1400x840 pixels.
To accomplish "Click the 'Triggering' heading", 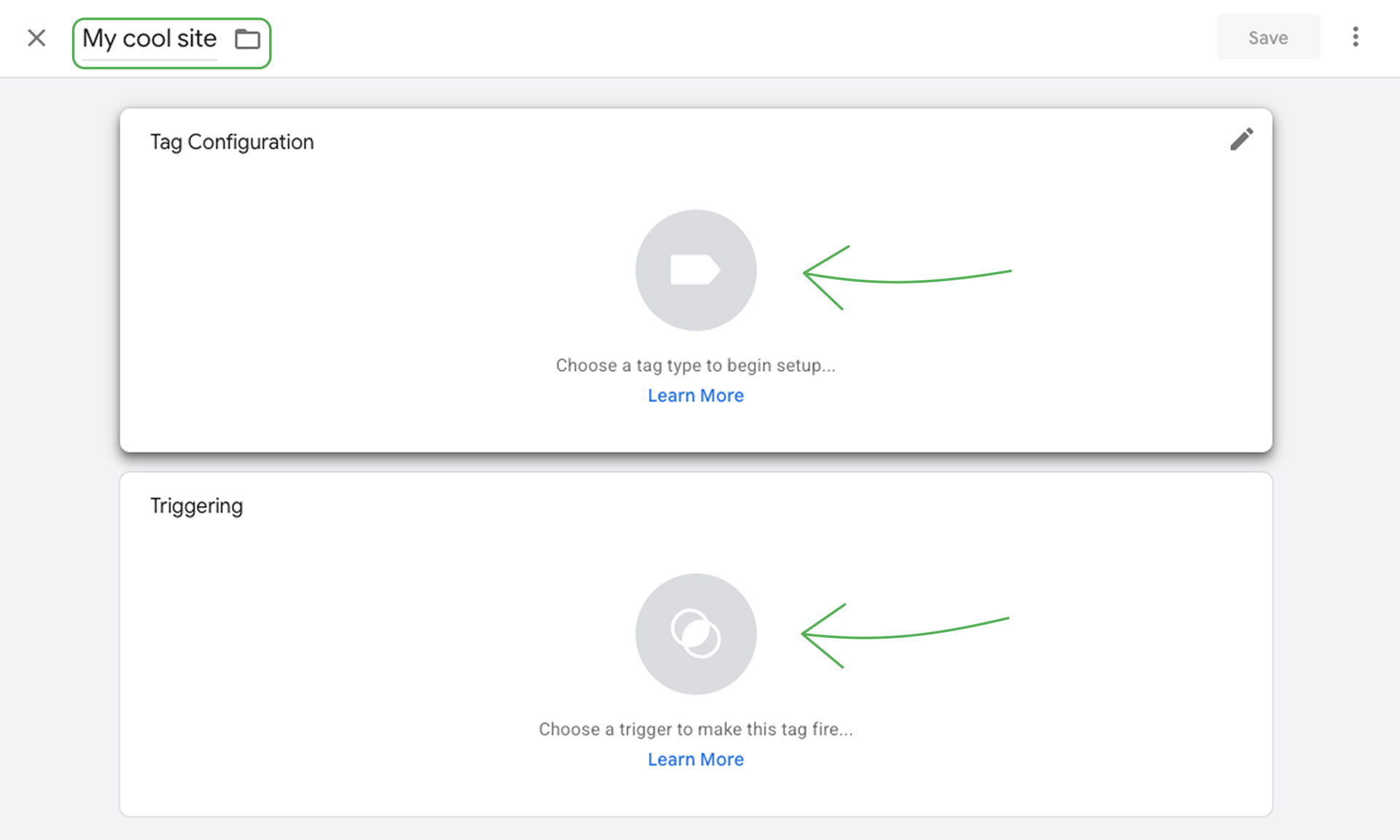I will [196, 506].
